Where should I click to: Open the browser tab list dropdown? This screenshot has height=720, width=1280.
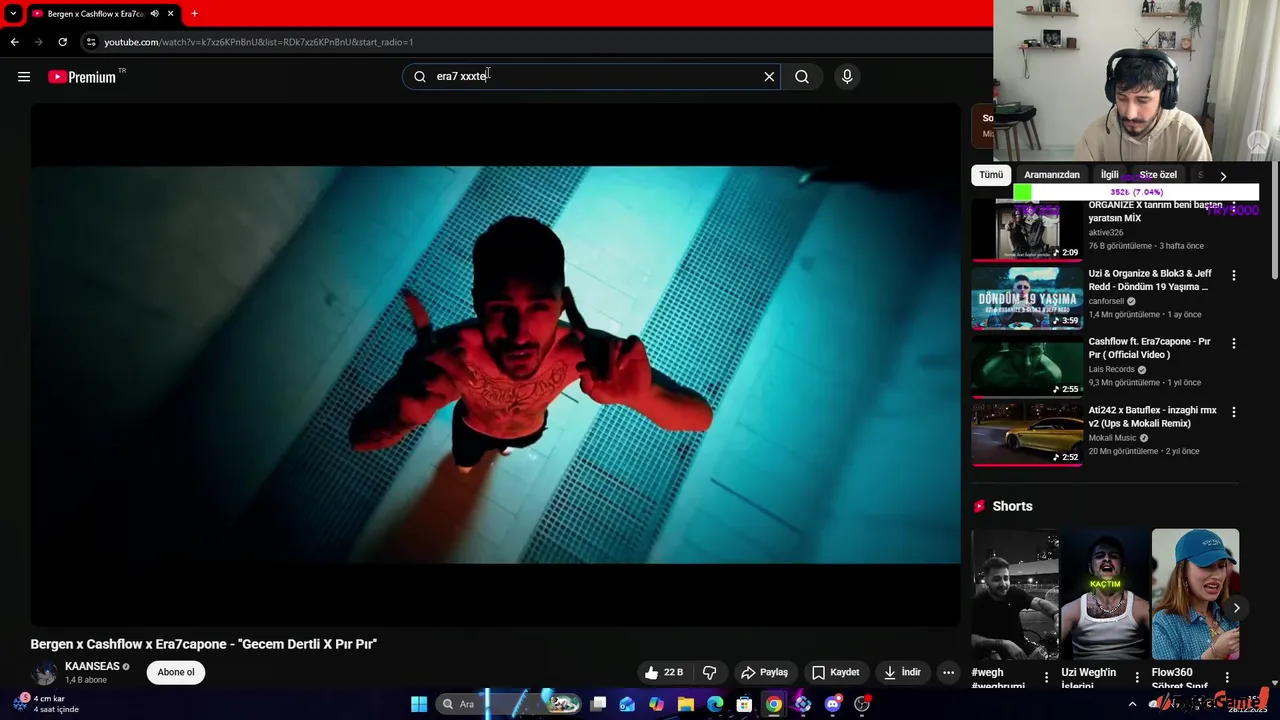point(13,14)
